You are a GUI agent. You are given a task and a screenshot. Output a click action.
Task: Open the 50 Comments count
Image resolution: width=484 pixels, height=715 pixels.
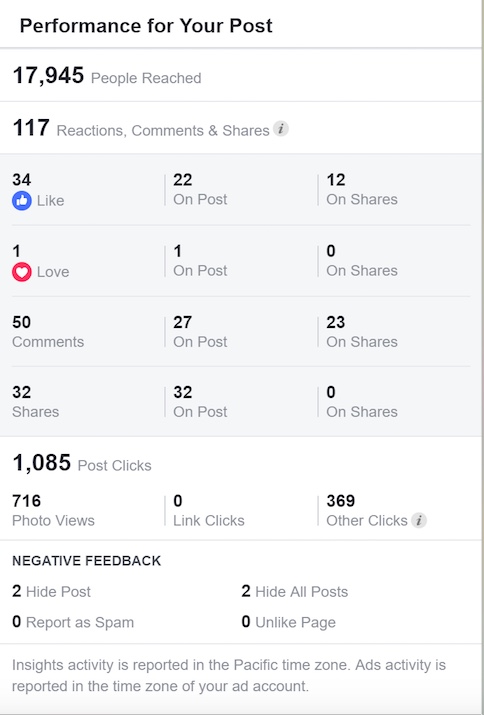click(x=21, y=322)
